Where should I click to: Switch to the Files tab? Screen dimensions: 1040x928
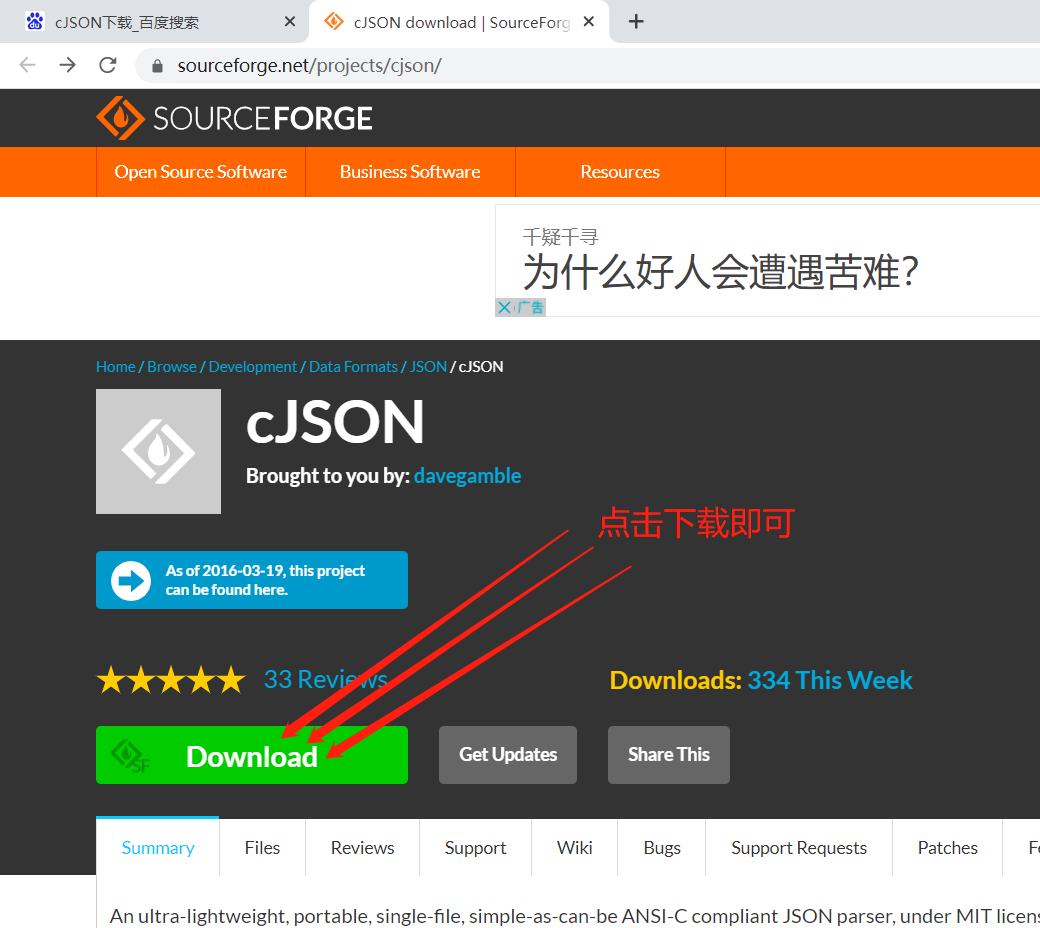click(262, 848)
